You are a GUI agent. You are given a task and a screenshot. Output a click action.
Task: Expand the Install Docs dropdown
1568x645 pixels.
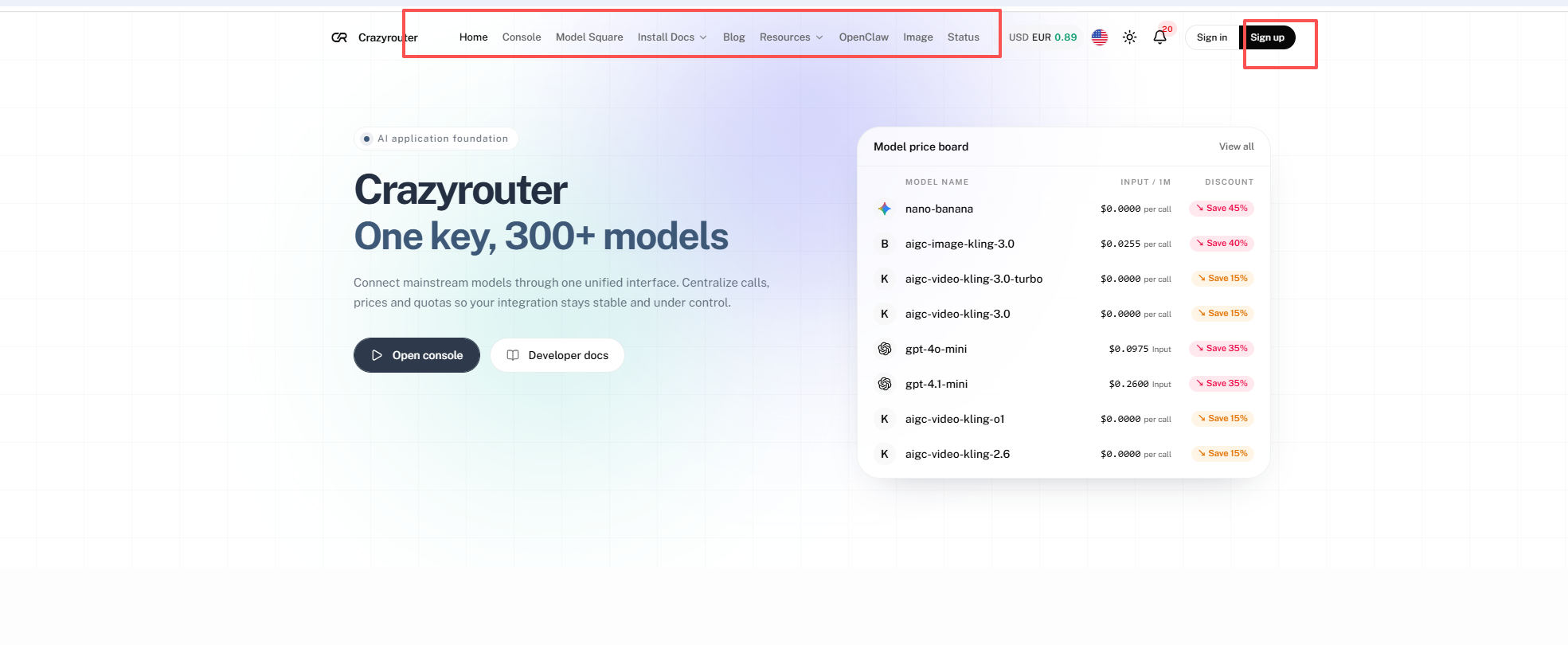(672, 37)
